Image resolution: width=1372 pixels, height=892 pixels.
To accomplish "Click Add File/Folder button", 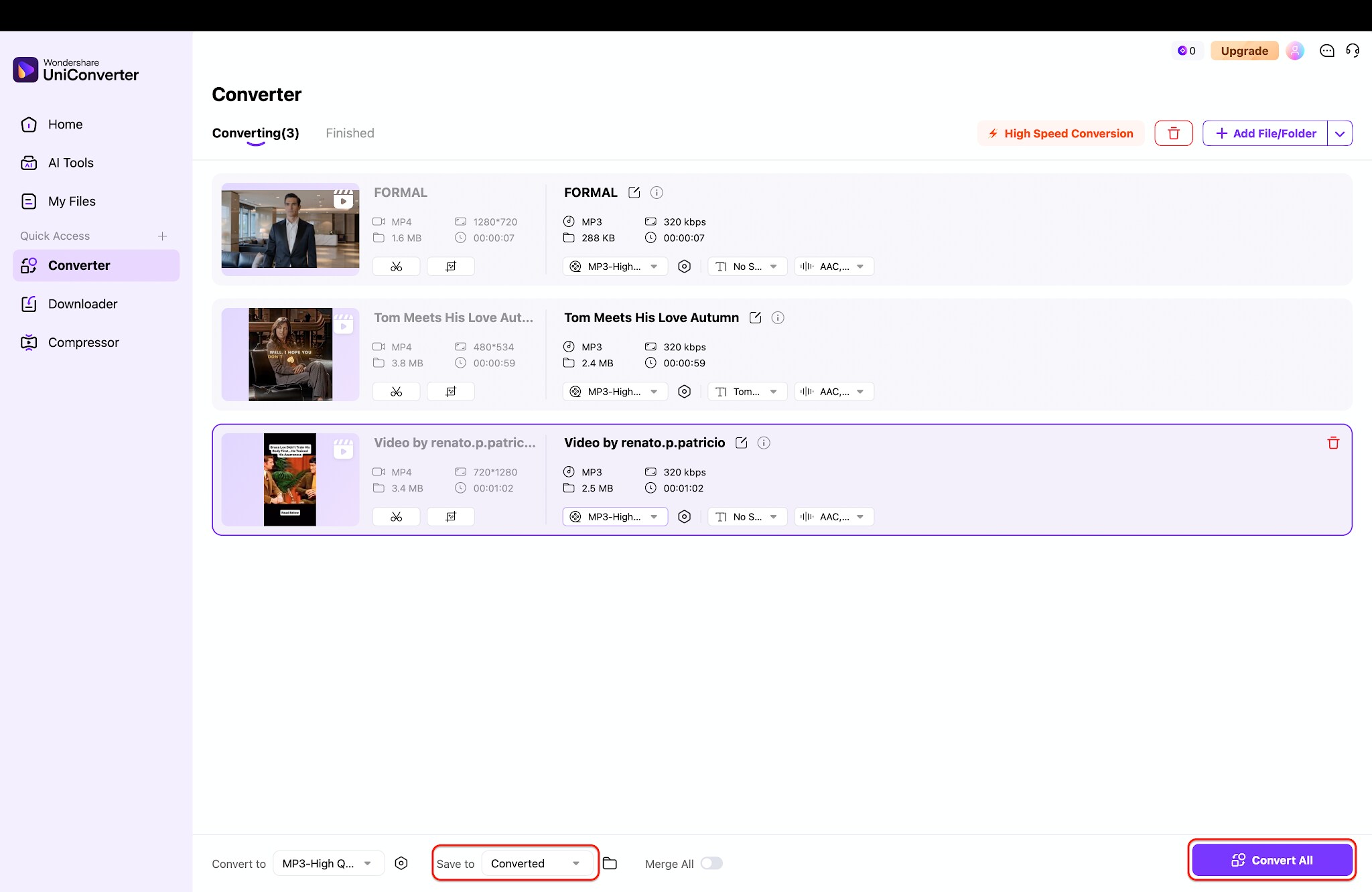I will (1265, 133).
